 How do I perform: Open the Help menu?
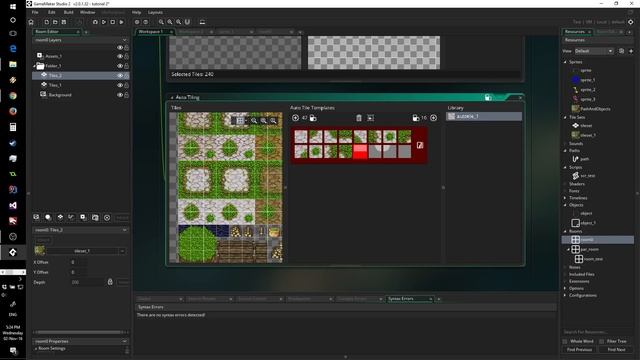(136, 12)
